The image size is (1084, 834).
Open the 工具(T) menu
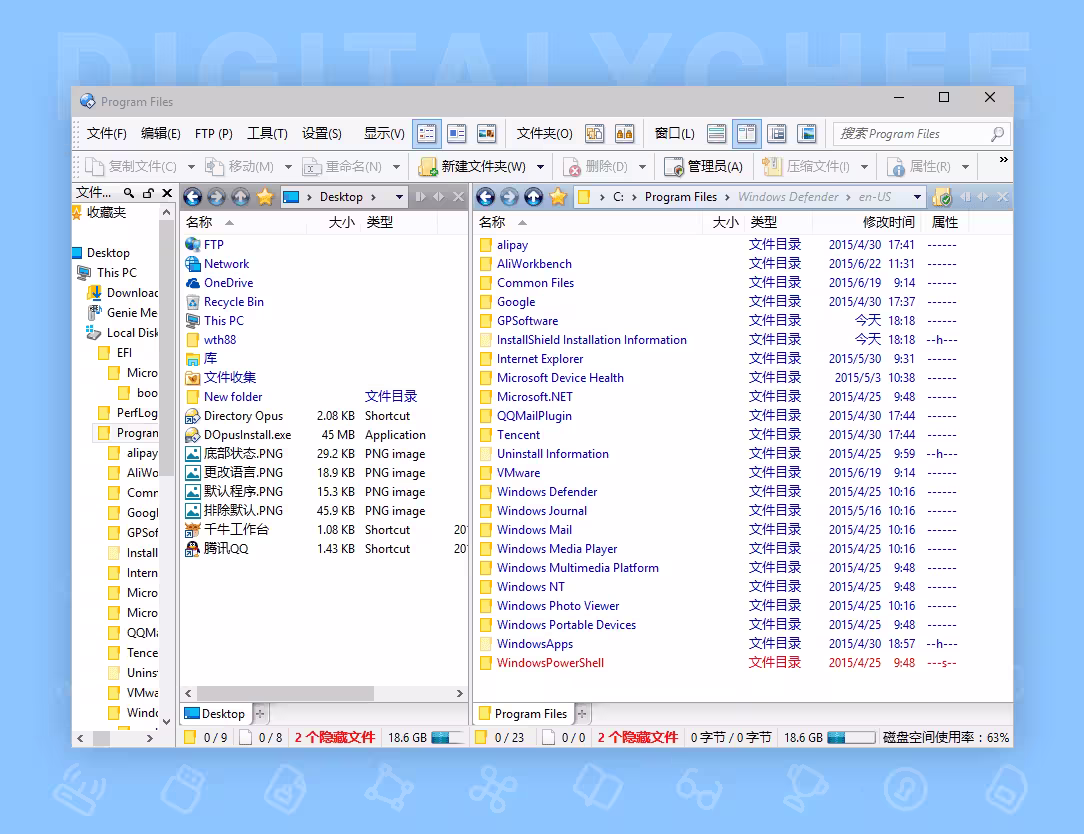[267, 133]
